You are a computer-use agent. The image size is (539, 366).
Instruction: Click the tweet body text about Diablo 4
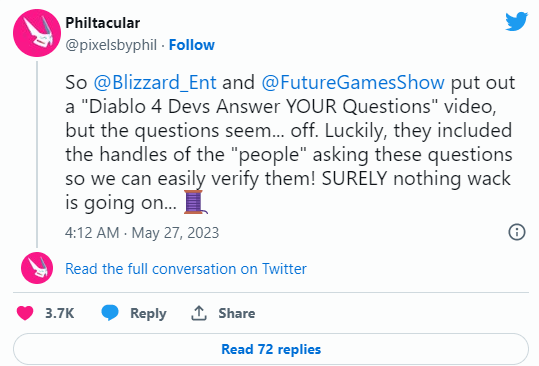[290, 143]
